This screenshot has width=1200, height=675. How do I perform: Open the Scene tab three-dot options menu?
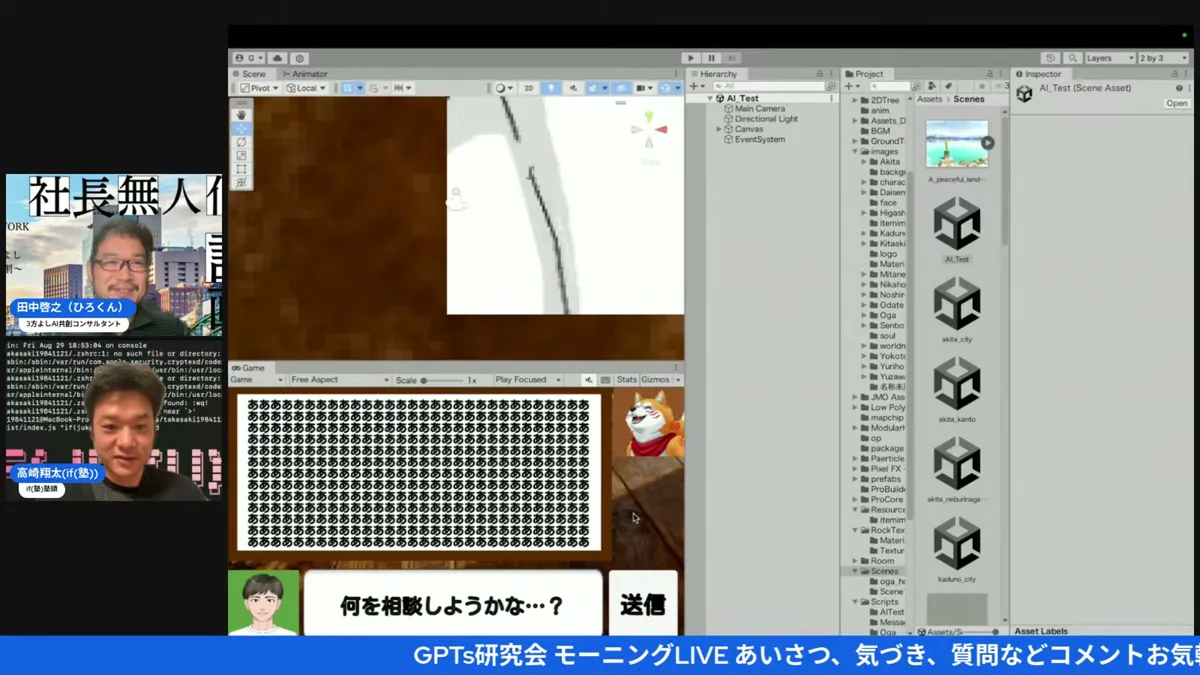click(x=677, y=74)
